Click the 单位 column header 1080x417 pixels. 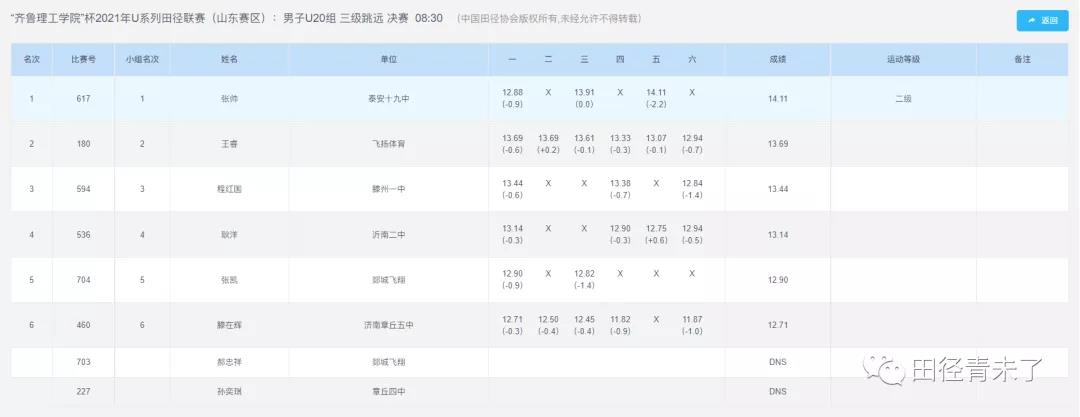(x=388, y=60)
